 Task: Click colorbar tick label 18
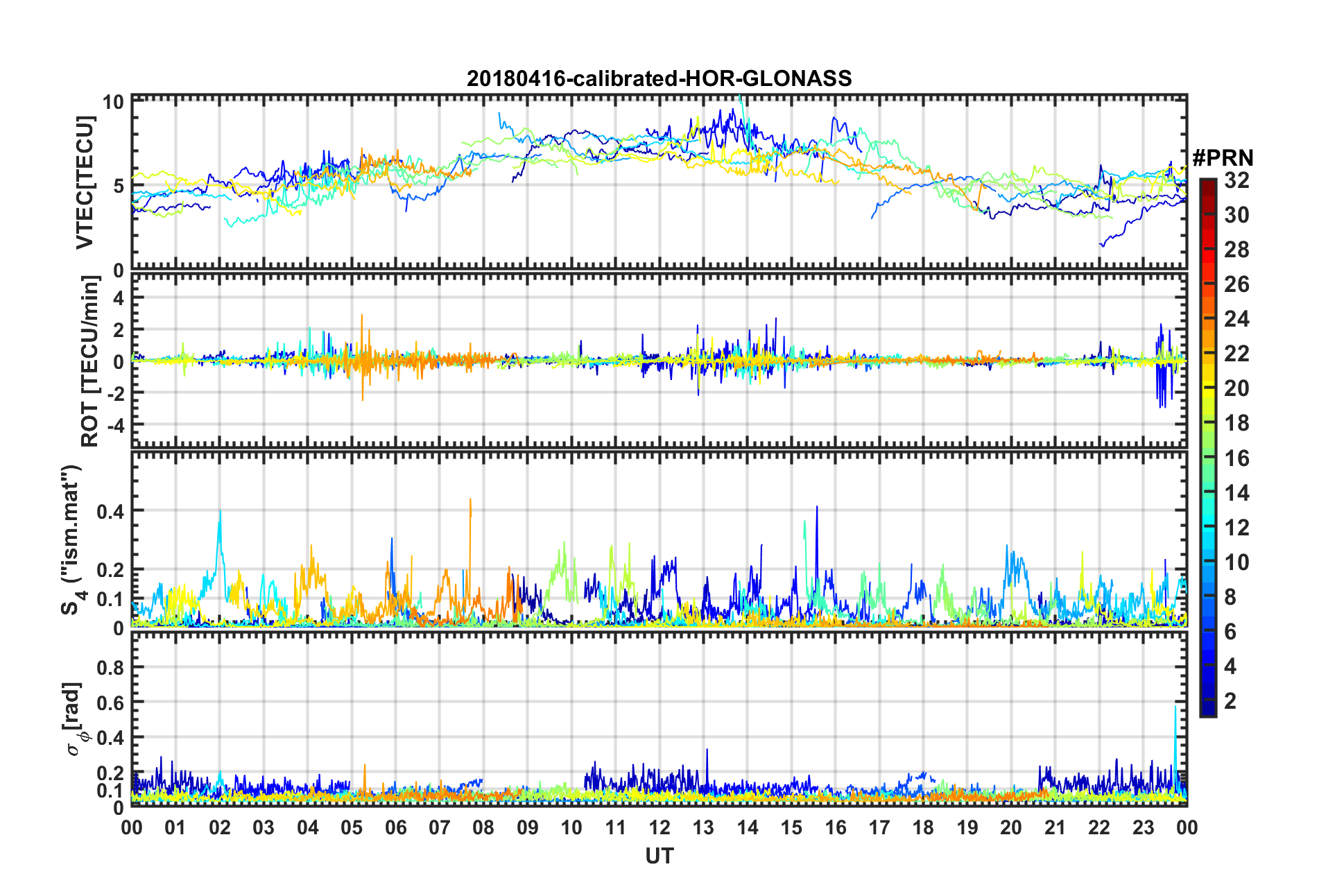point(1236,423)
